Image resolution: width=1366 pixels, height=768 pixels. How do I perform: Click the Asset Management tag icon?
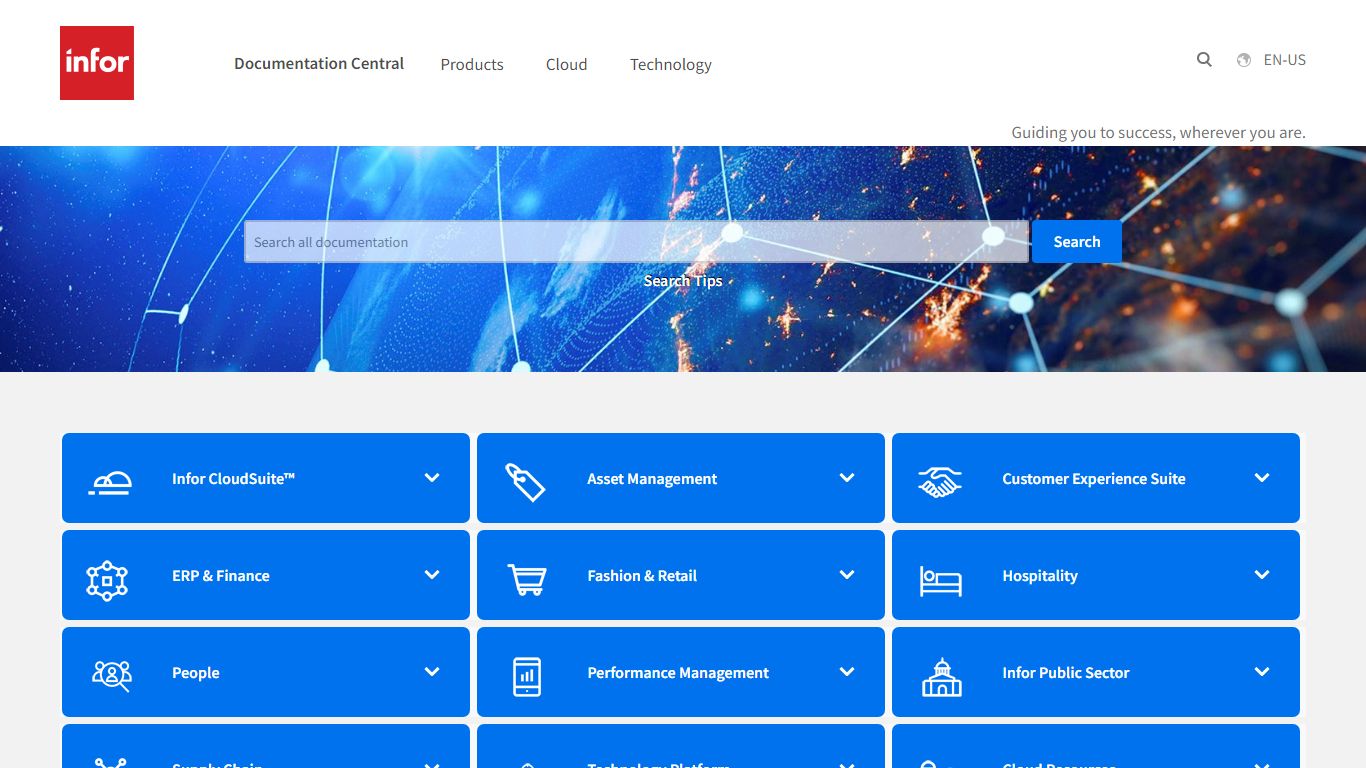click(525, 482)
